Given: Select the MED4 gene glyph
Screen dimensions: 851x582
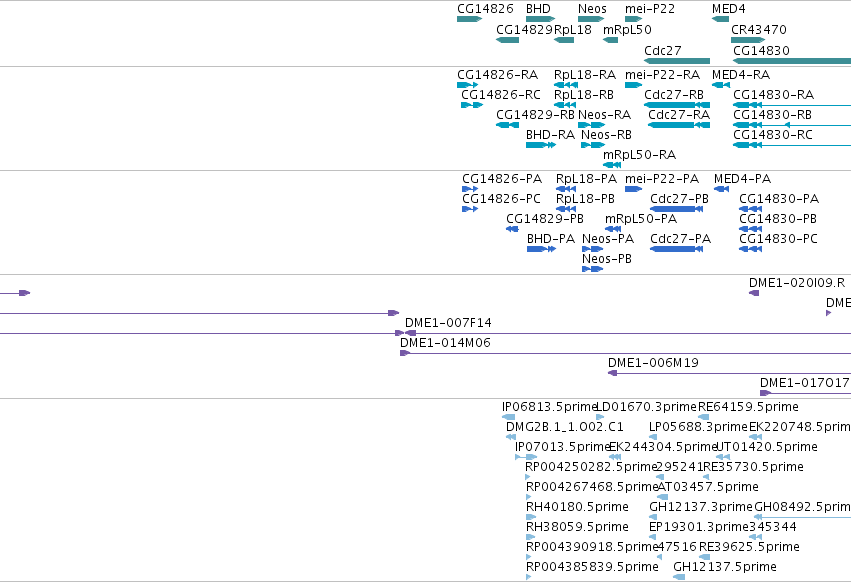Looking at the screenshot, I should click(x=720, y=19).
